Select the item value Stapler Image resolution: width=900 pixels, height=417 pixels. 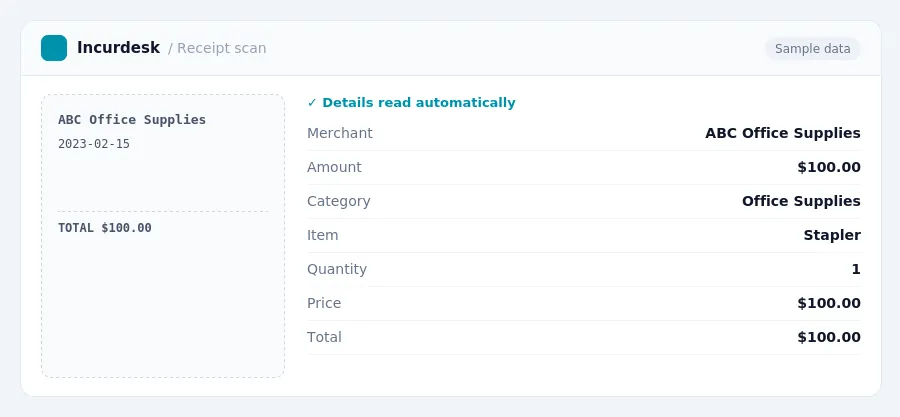[832, 235]
